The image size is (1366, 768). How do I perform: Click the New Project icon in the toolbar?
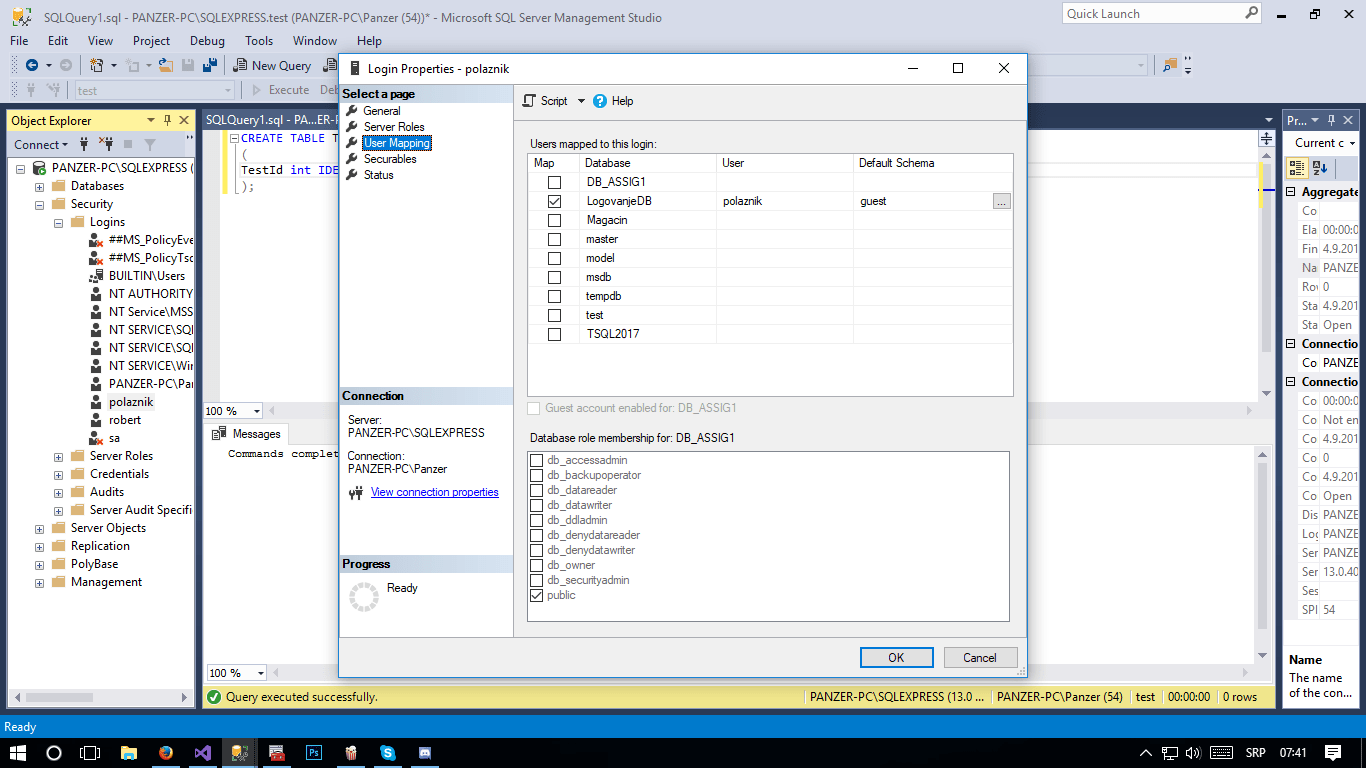(x=97, y=65)
